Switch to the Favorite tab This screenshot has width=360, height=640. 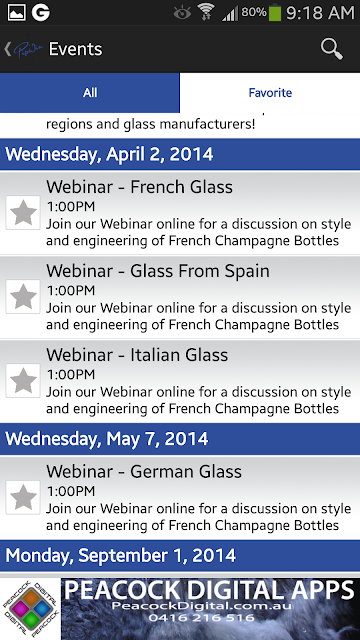270,93
